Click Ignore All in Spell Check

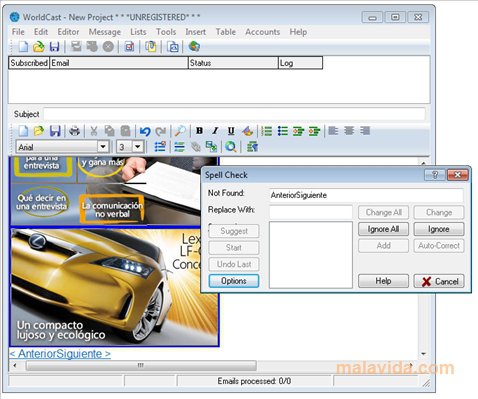[383, 229]
